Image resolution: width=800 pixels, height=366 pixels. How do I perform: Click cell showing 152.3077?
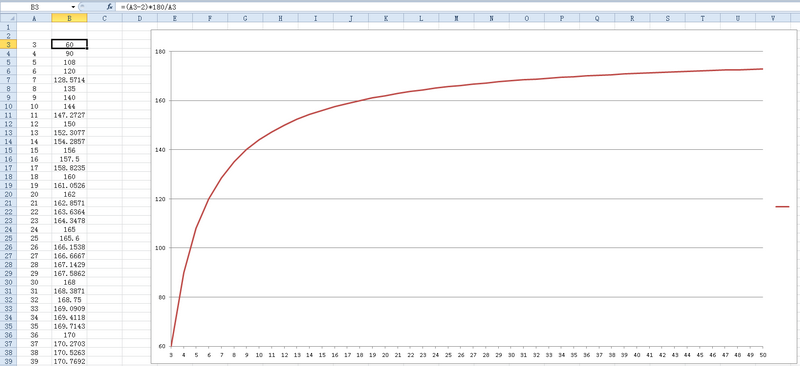click(x=69, y=133)
